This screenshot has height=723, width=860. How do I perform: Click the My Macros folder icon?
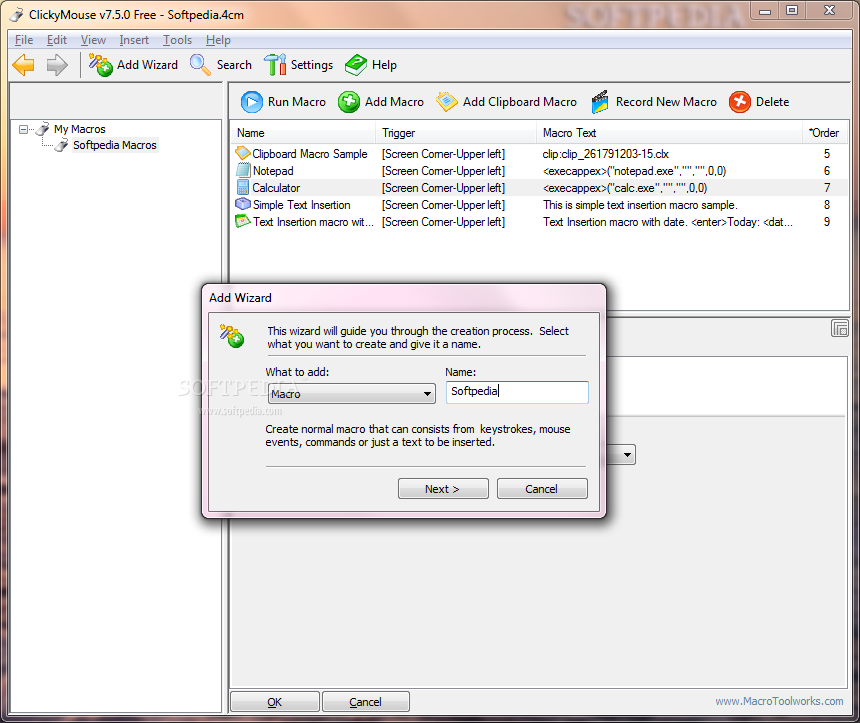[x=42, y=129]
